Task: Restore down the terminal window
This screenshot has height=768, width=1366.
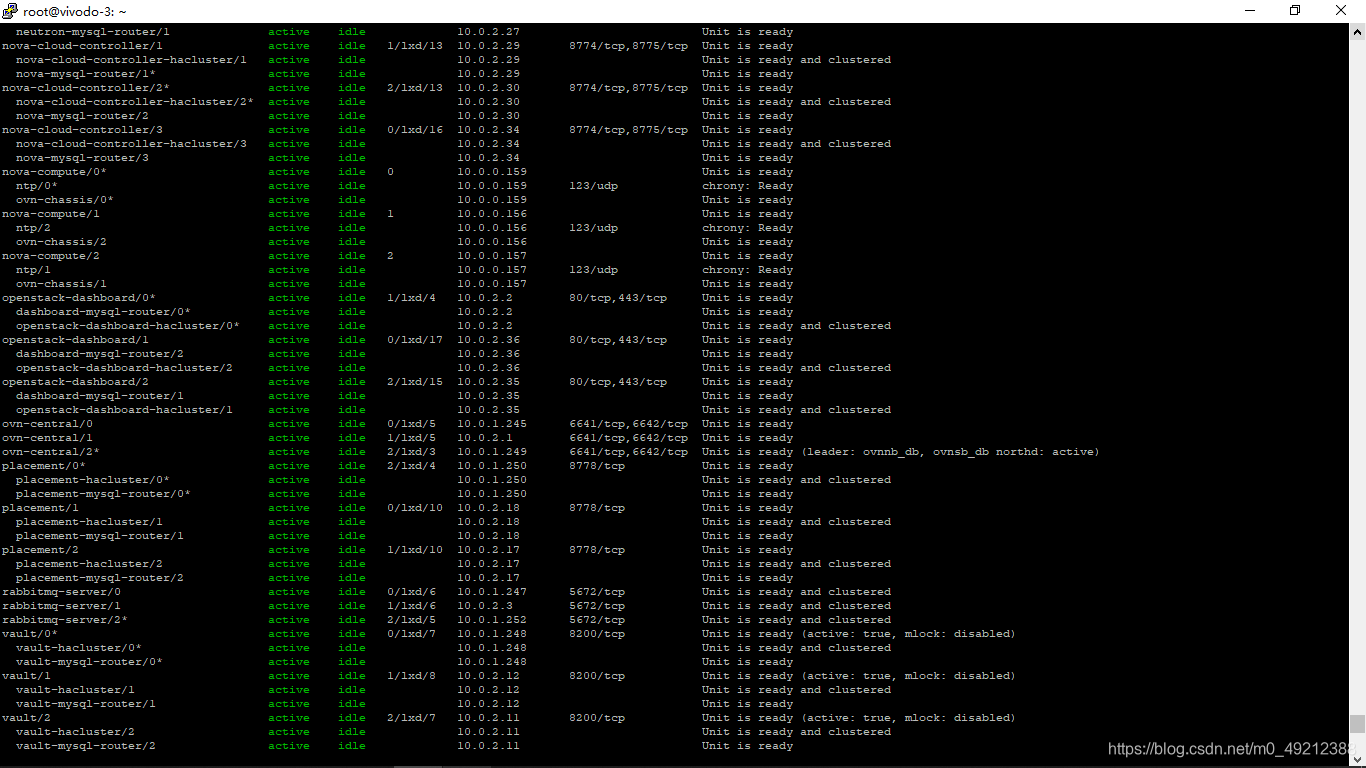Action: 1295,11
